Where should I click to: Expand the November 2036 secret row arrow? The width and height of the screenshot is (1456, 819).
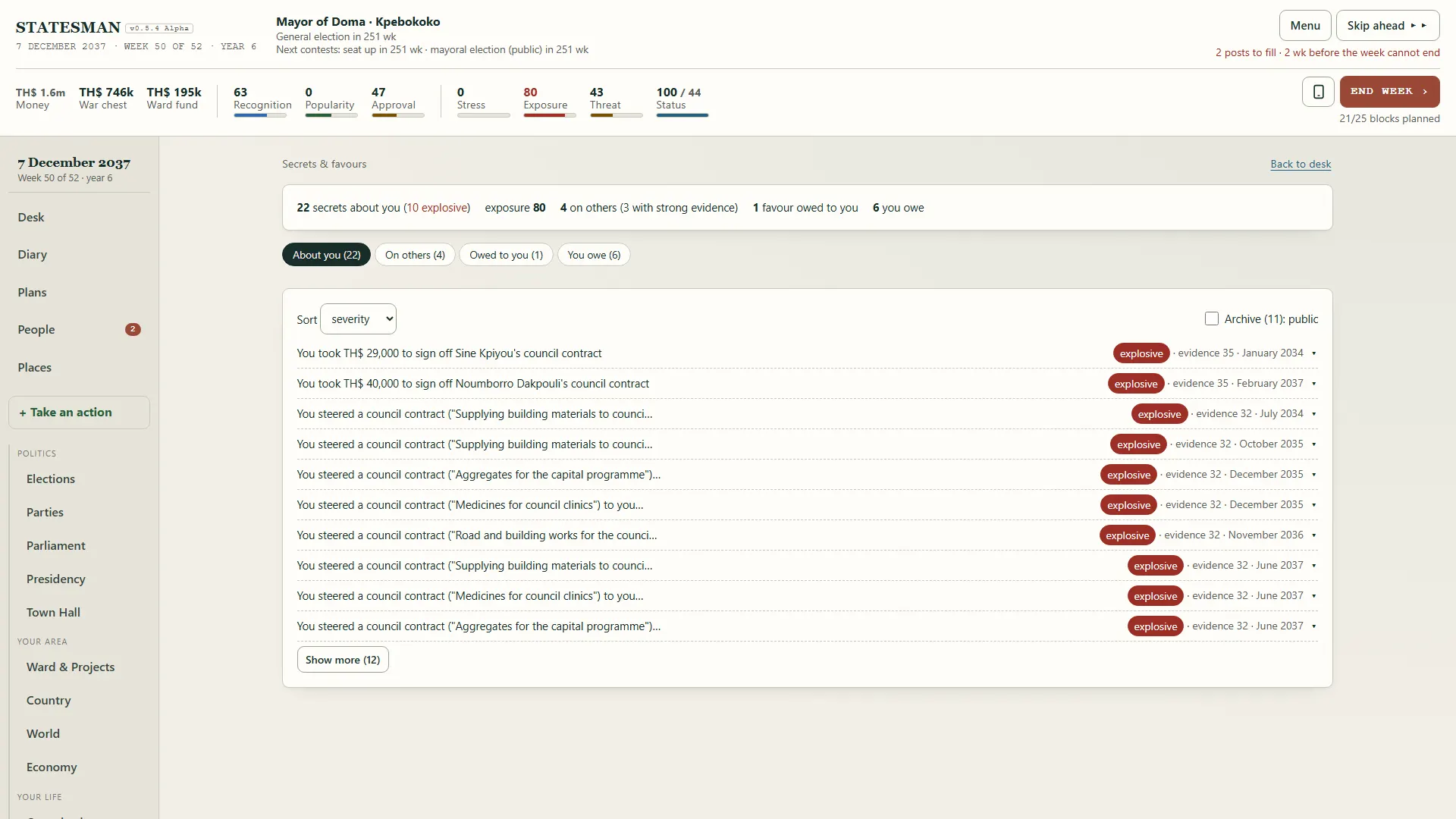click(1313, 535)
